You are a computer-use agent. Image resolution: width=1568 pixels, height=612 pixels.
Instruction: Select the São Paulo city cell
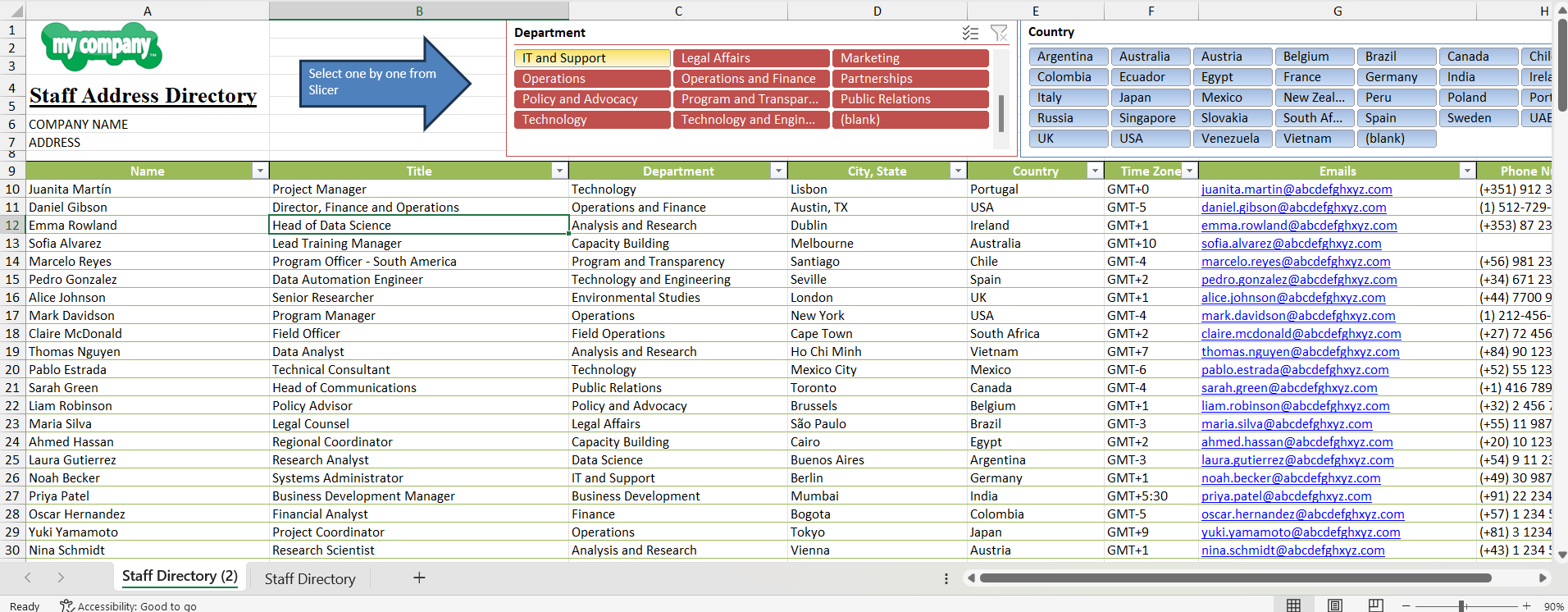(x=877, y=424)
